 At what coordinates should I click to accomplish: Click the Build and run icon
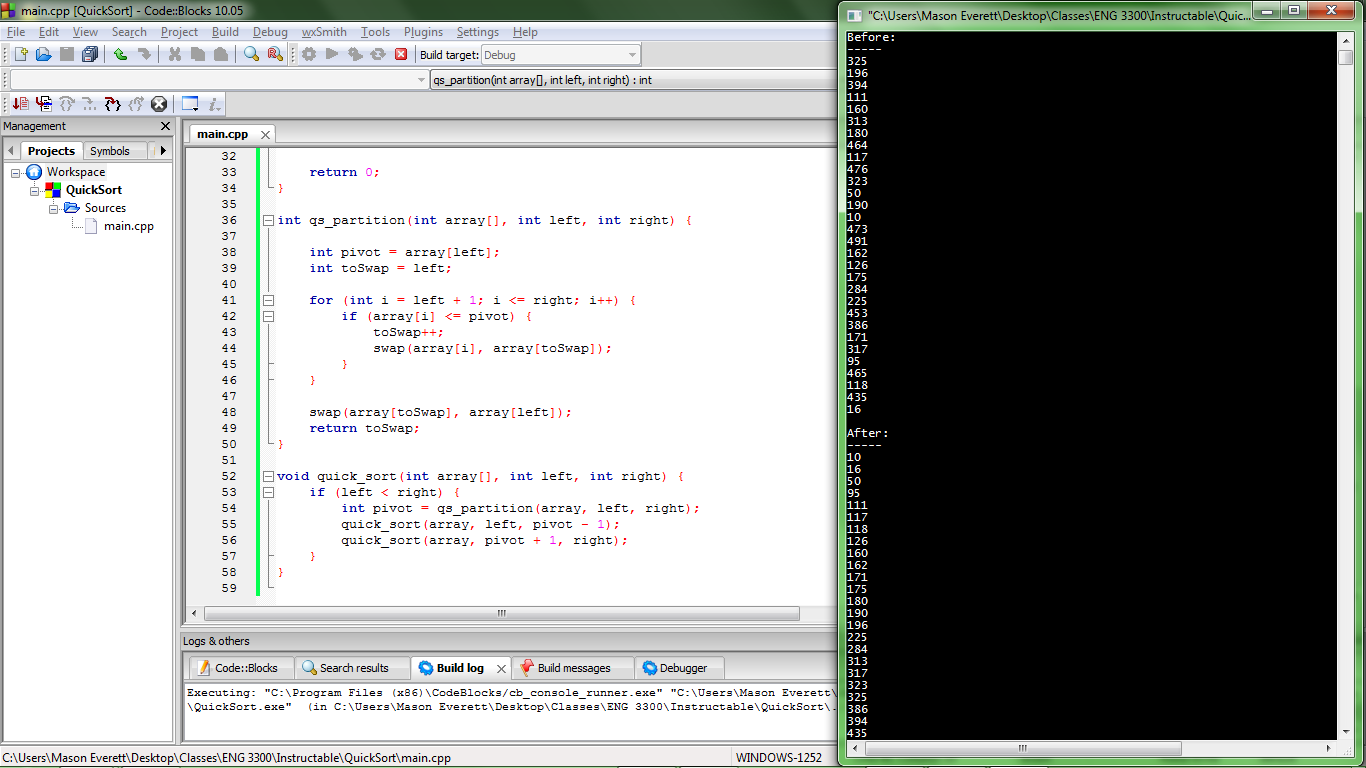click(355, 55)
